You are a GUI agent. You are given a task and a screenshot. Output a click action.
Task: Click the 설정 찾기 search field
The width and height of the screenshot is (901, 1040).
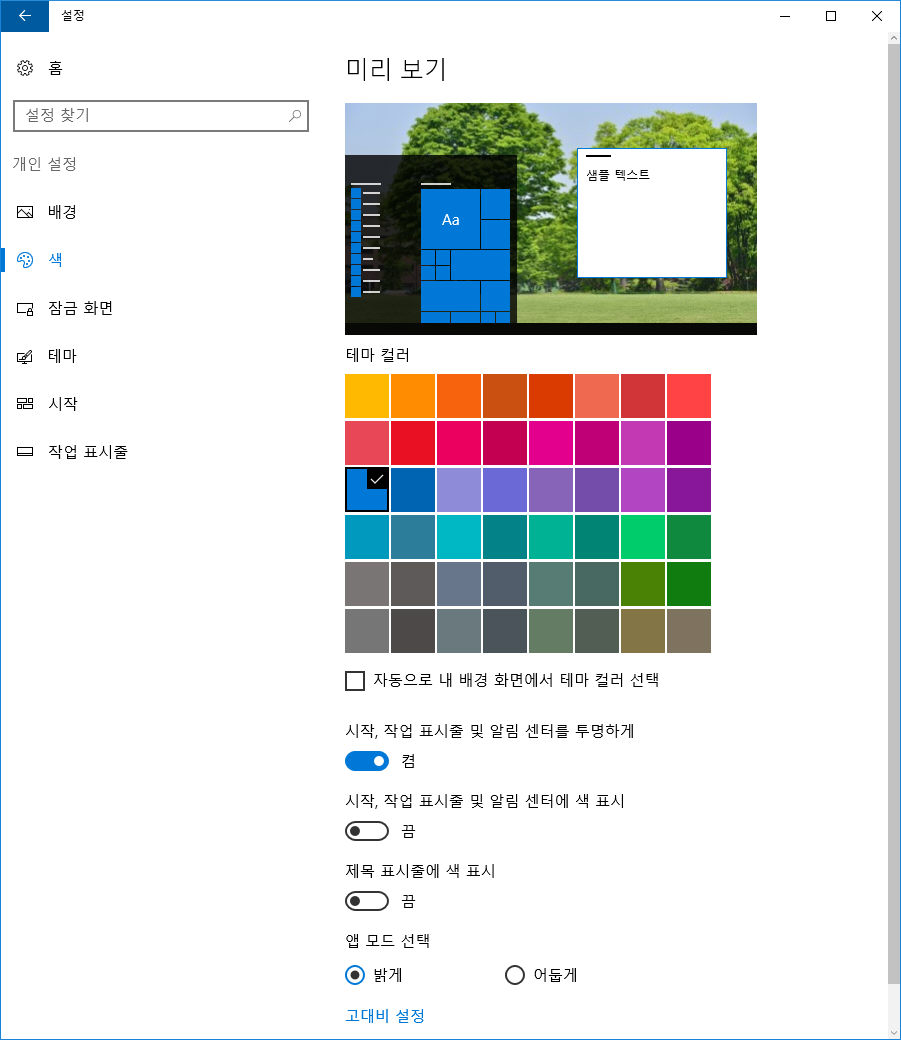coord(161,116)
